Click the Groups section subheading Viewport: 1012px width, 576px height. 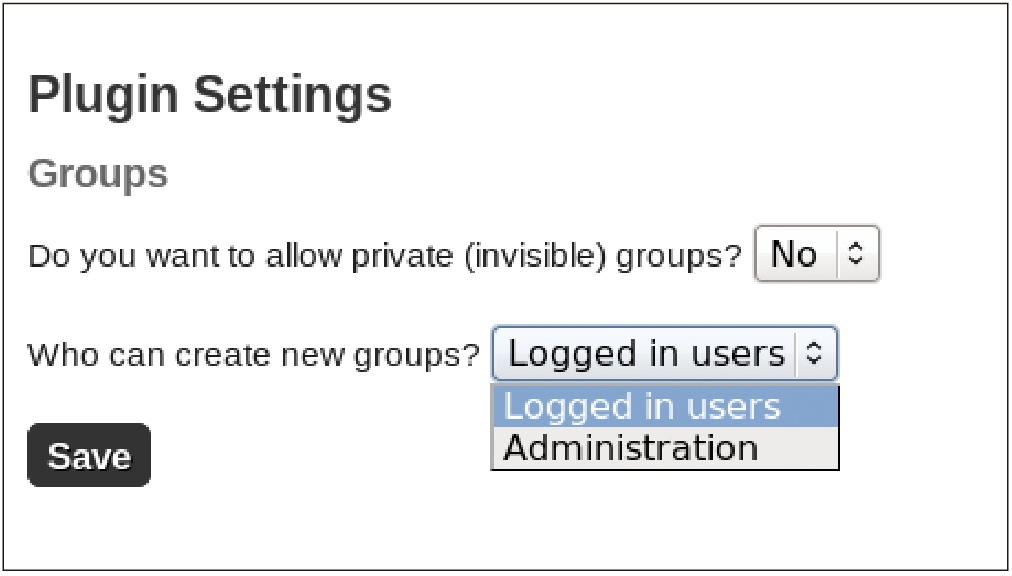98,174
